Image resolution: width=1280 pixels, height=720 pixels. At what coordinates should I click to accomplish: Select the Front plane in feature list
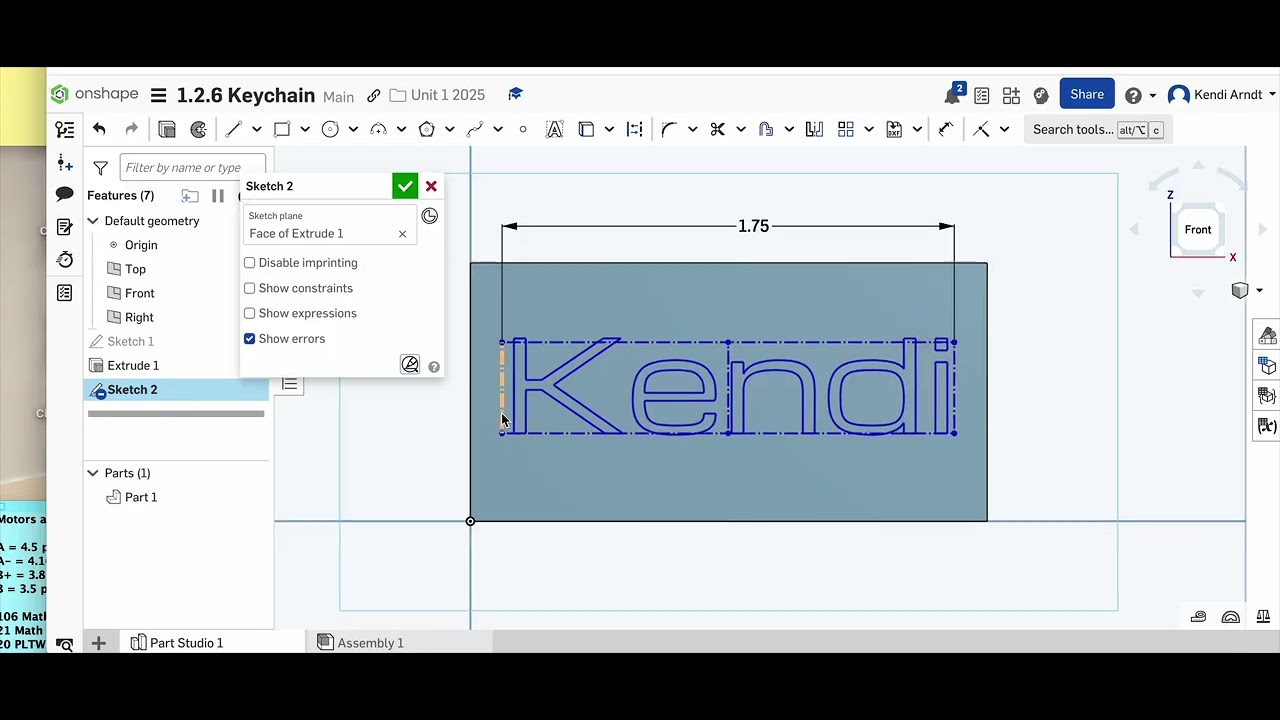tap(140, 293)
